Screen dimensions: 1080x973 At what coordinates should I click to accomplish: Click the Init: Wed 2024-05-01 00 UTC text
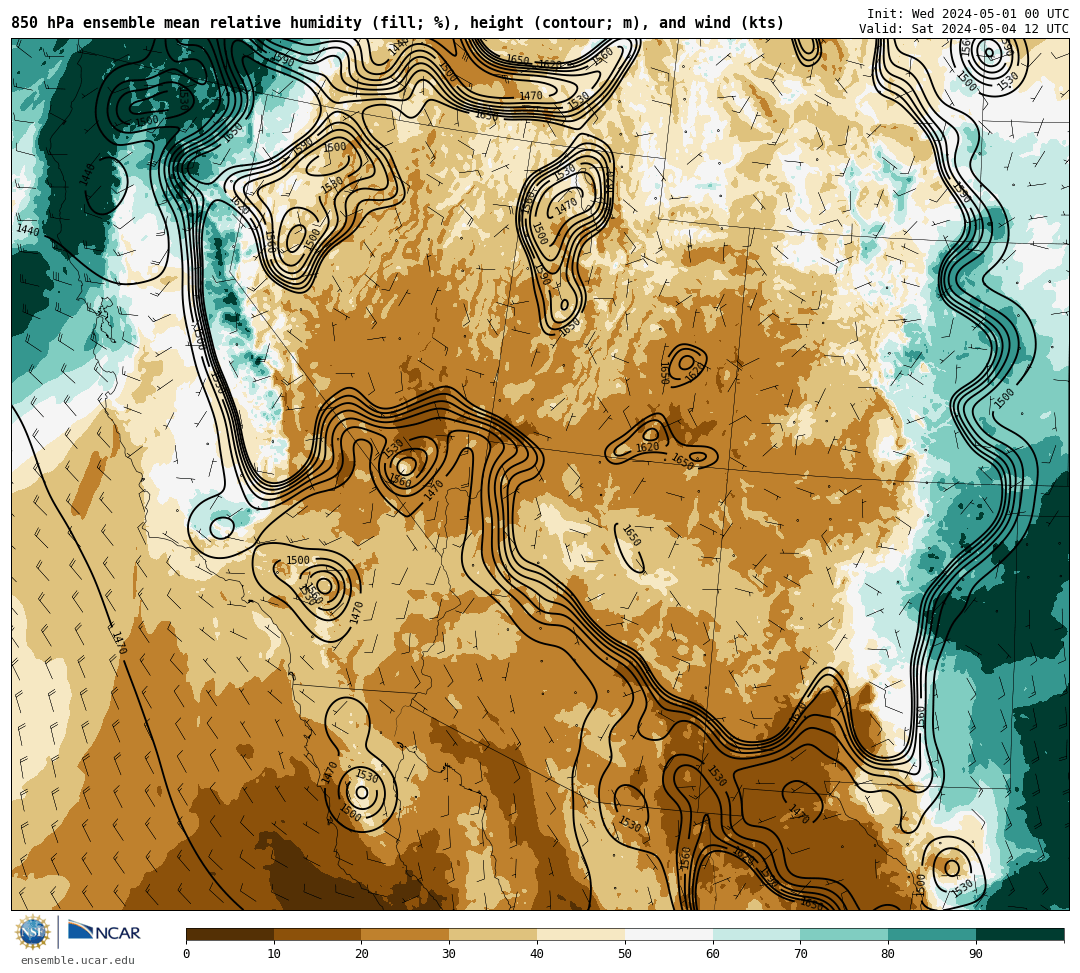point(968,14)
